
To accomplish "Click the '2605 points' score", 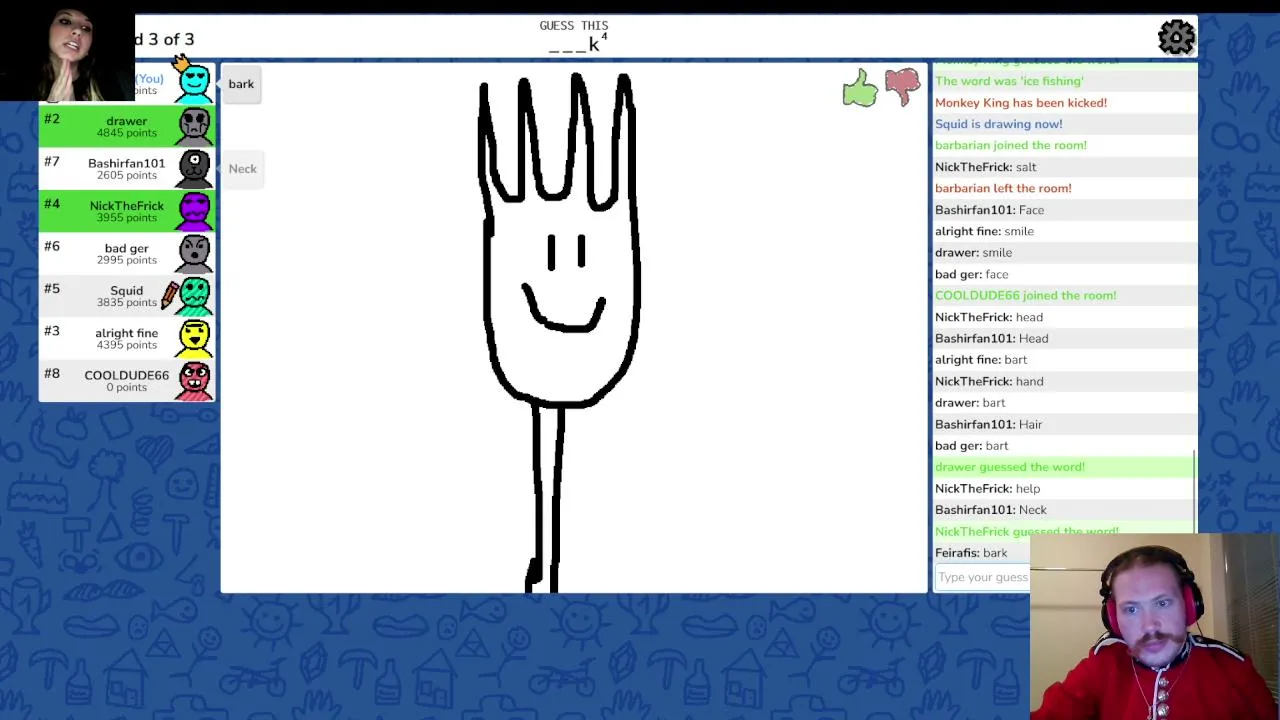I will tap(126, 175).
